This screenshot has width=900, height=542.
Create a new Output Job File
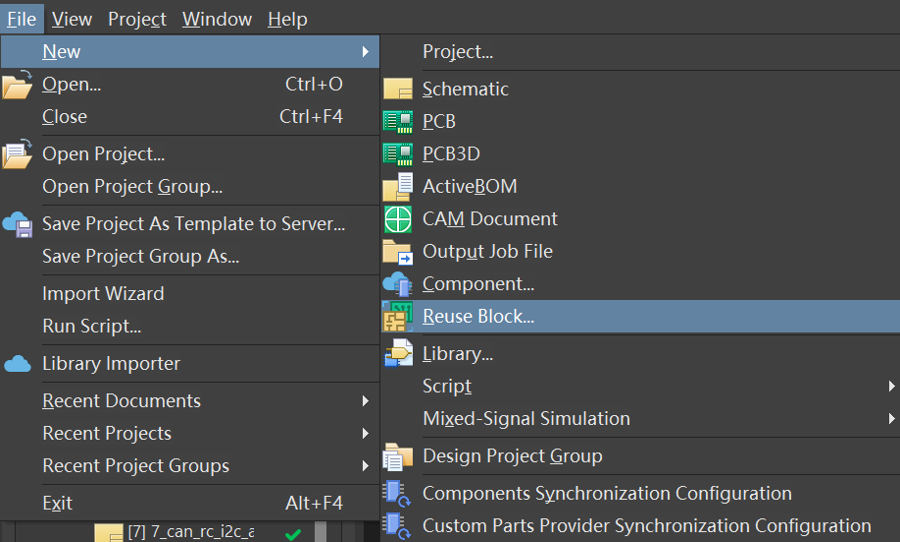pos(640,251)
